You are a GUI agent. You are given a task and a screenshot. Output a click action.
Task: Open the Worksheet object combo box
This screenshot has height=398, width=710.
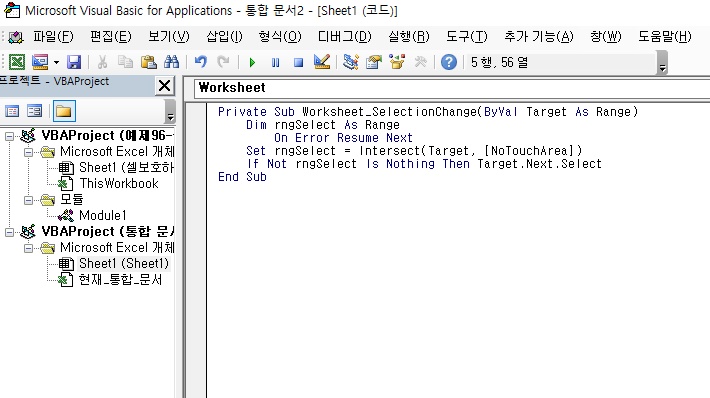coord(452,88)
